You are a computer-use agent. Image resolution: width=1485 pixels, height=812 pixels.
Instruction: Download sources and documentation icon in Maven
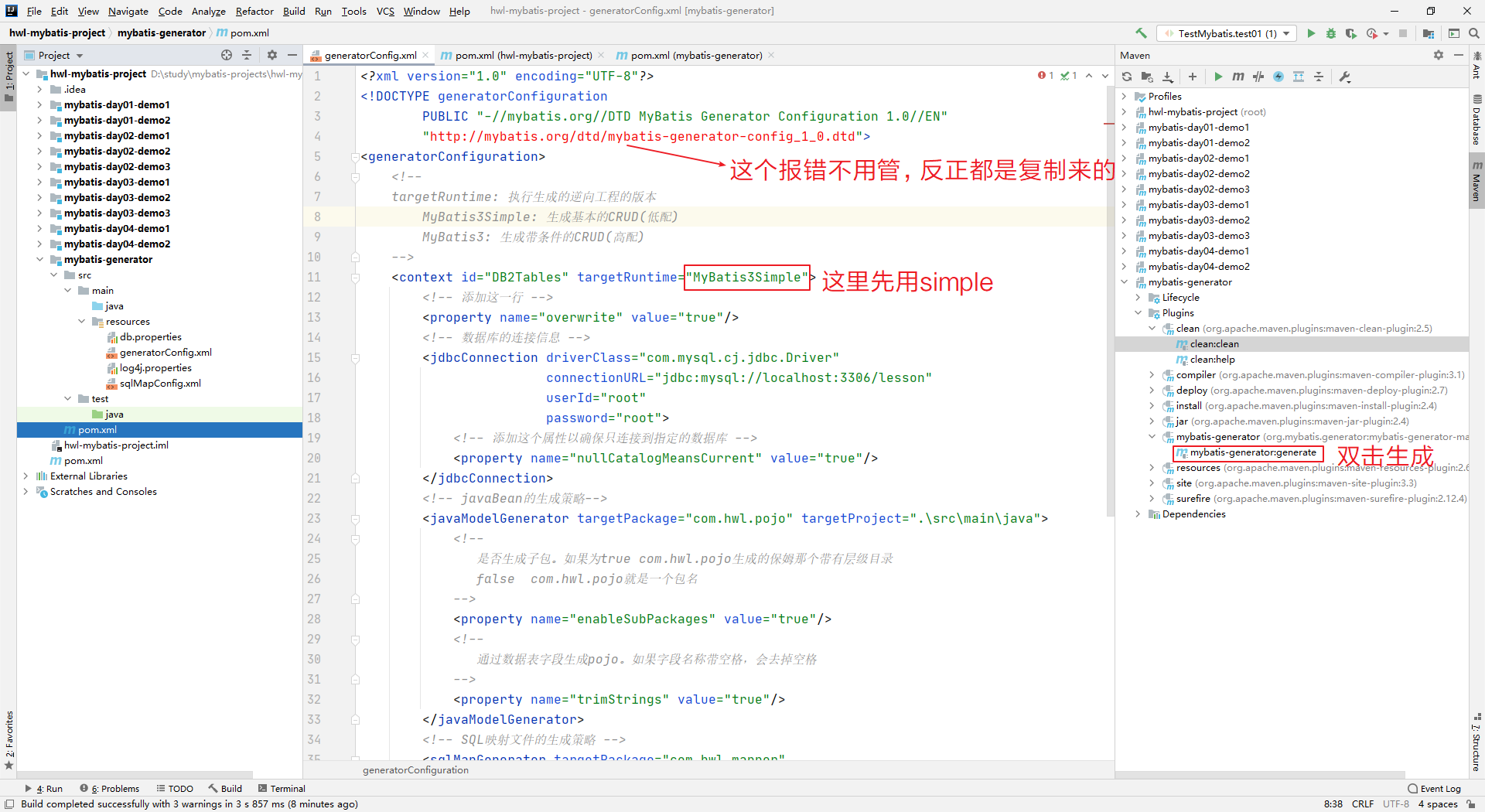1168,77
